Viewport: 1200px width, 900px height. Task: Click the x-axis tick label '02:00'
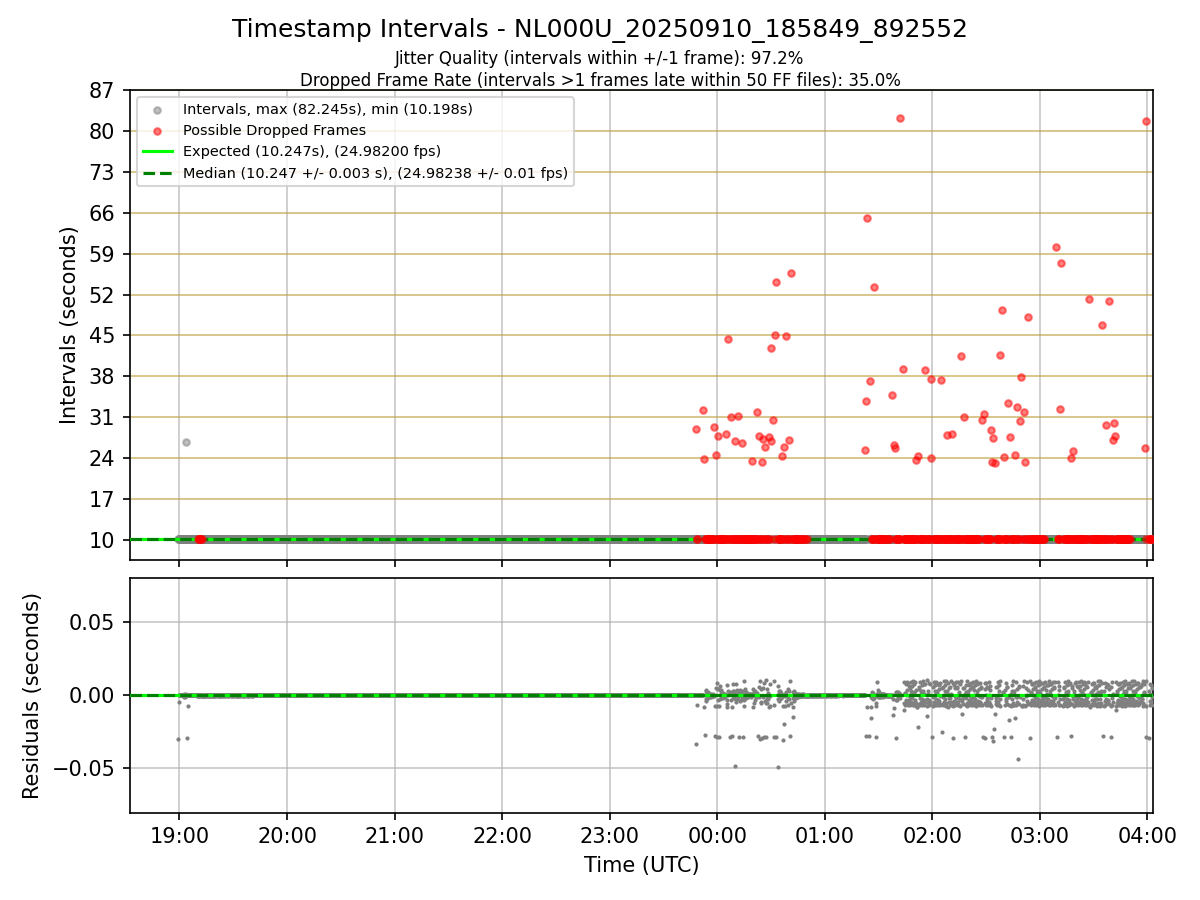[x=932, y=834]
